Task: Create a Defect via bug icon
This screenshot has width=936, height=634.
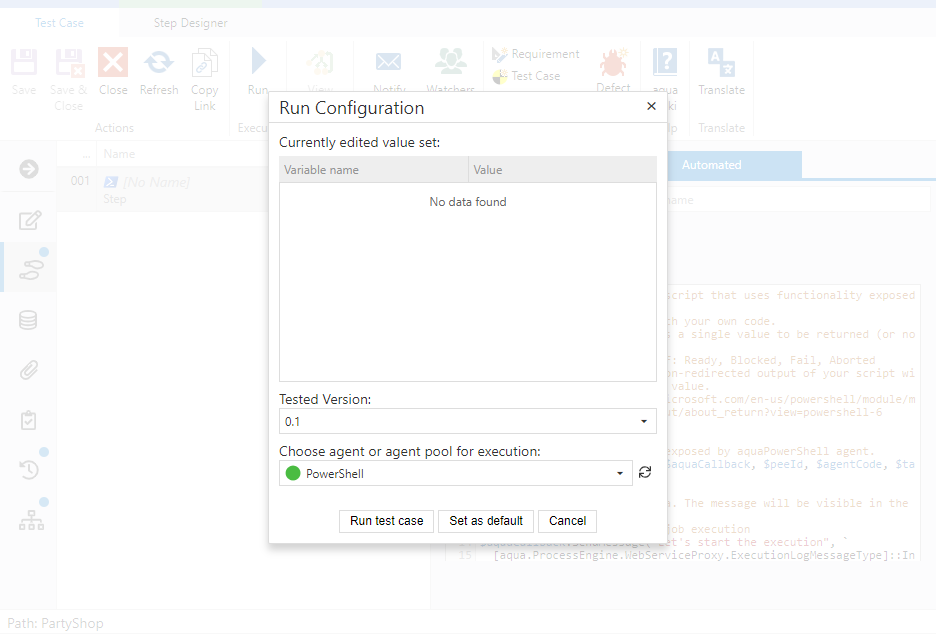Action: coord(613,71)
